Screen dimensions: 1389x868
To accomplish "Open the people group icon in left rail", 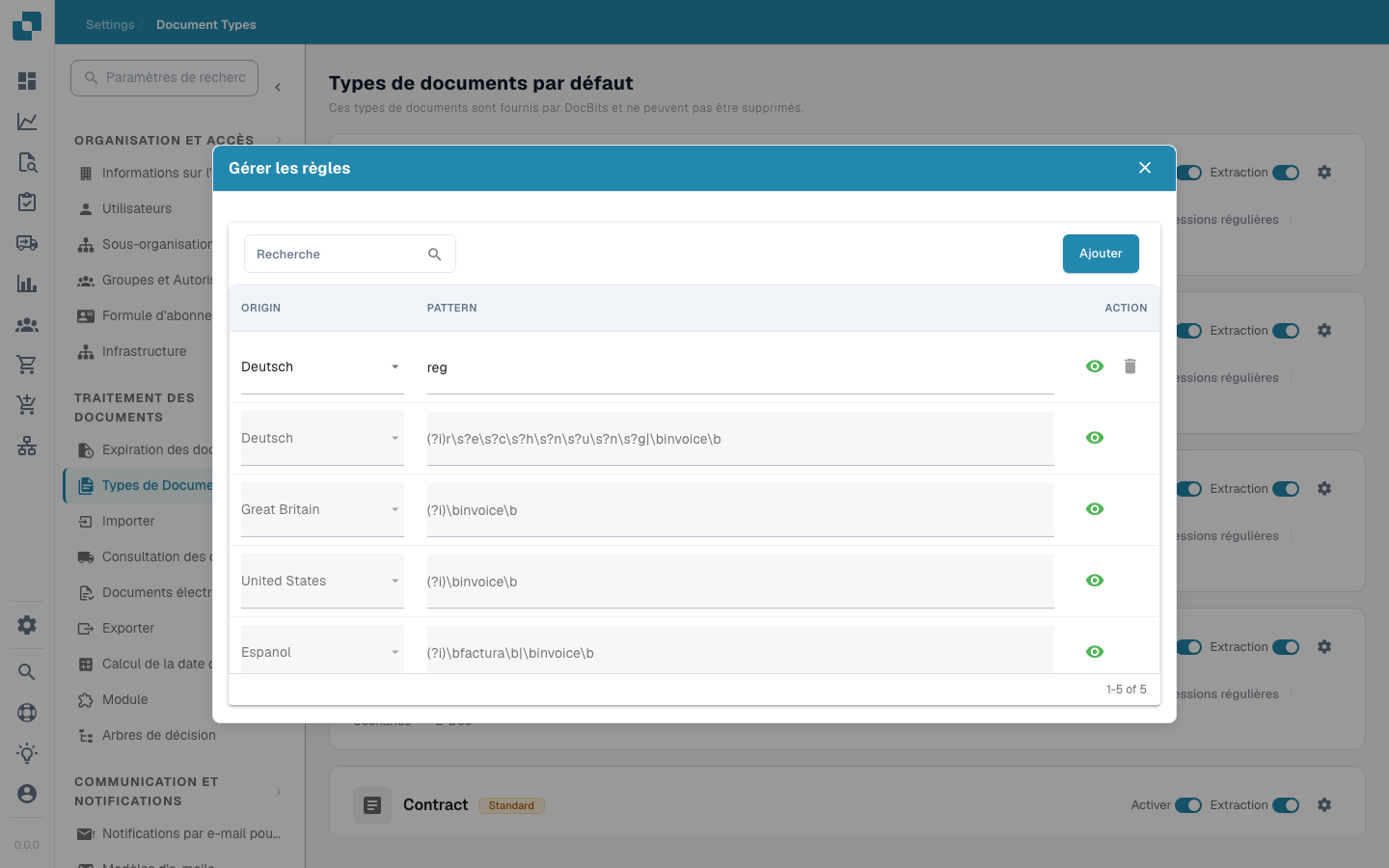I will coord(27,325).
